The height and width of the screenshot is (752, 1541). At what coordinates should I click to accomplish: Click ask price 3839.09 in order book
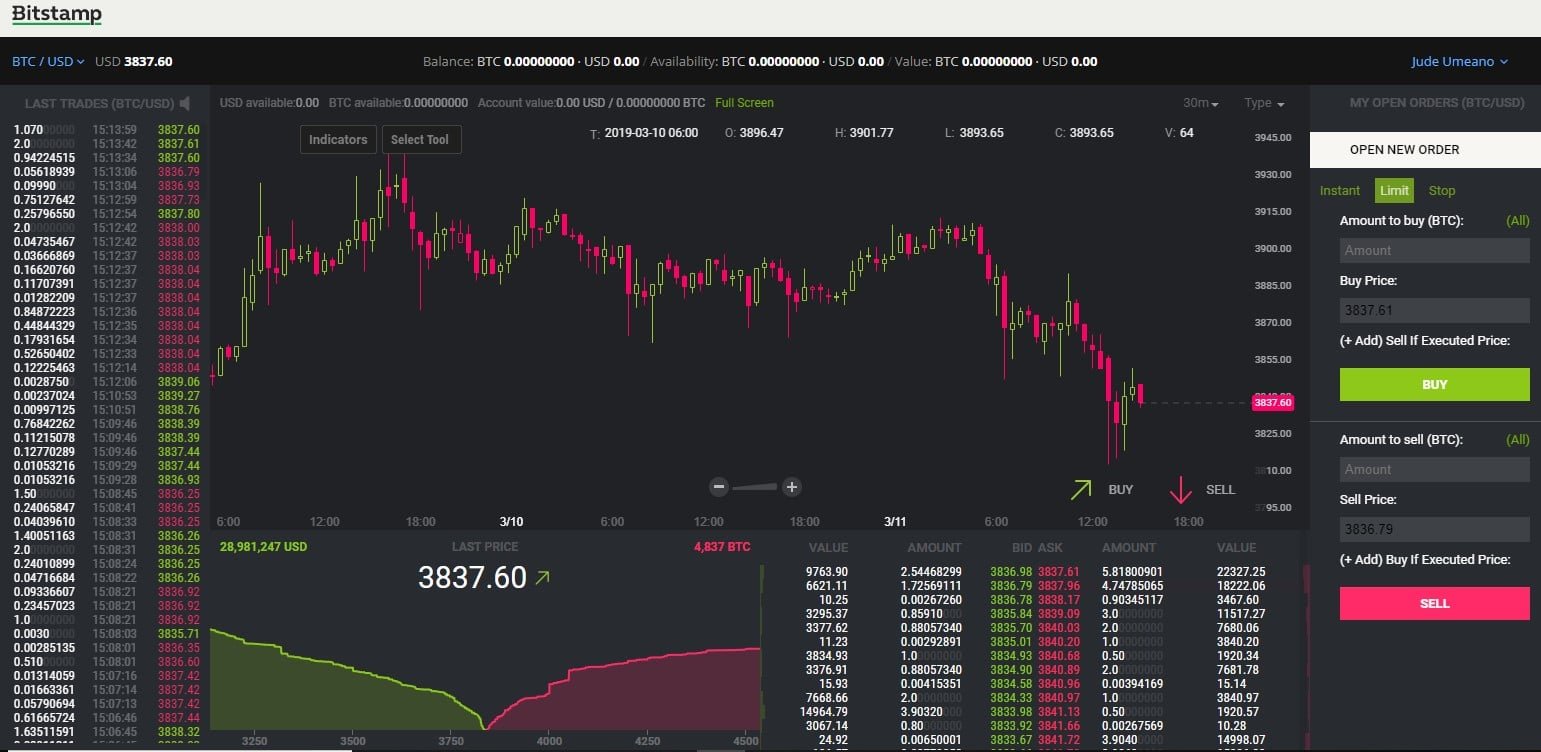(x=1058, y=613)
